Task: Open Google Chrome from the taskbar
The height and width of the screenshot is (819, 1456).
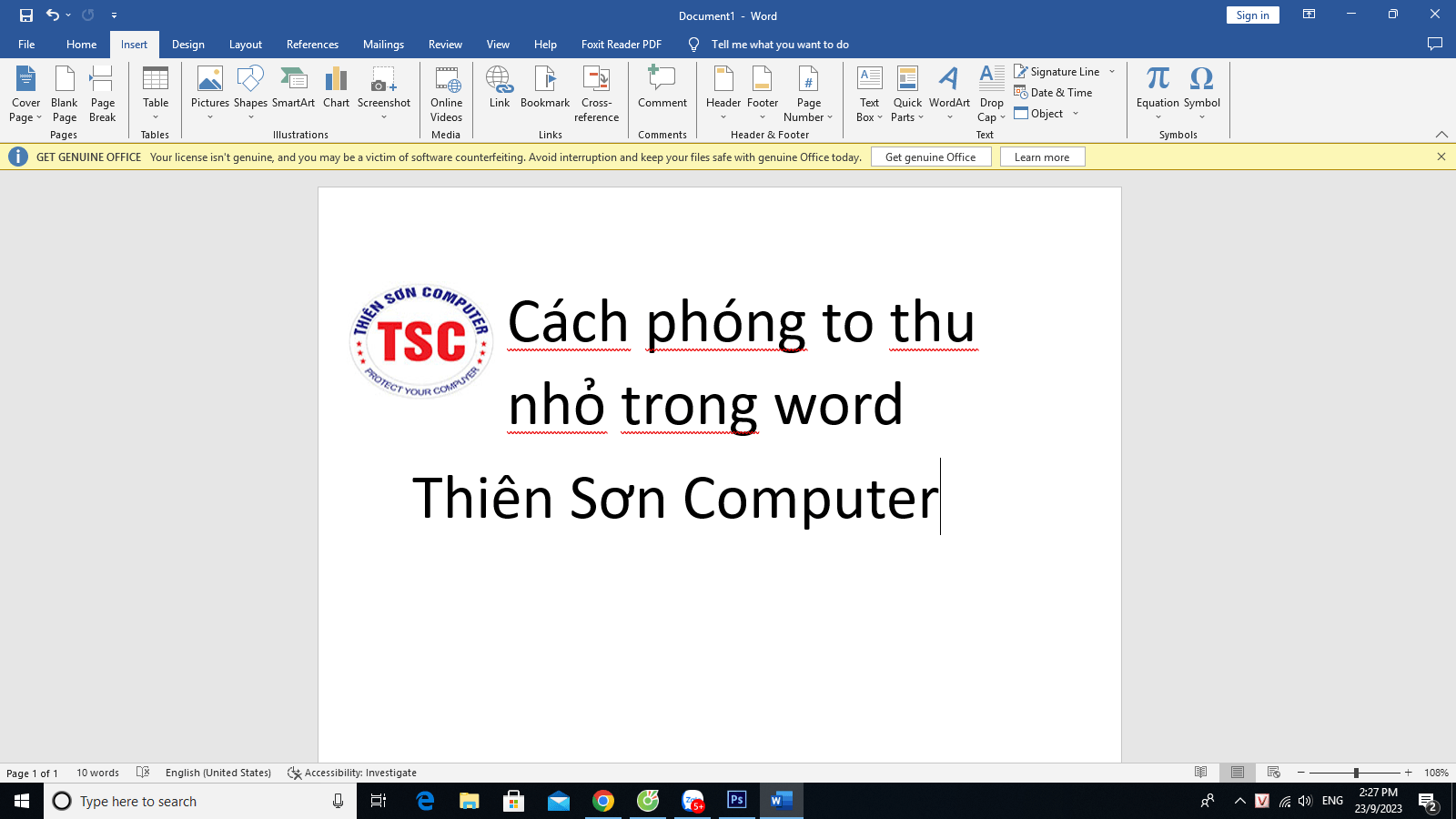Action: tap(603, 801)
